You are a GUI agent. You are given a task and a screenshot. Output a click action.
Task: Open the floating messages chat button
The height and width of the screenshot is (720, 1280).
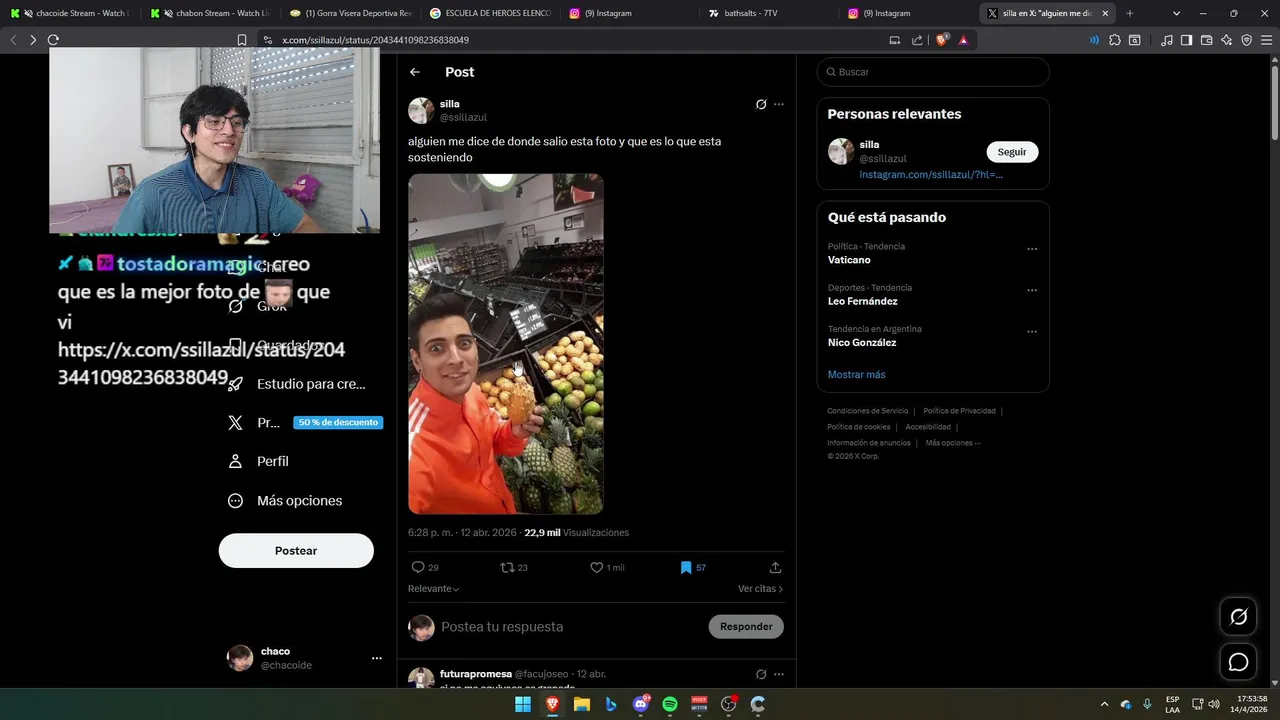click(x=1238, y=662)
